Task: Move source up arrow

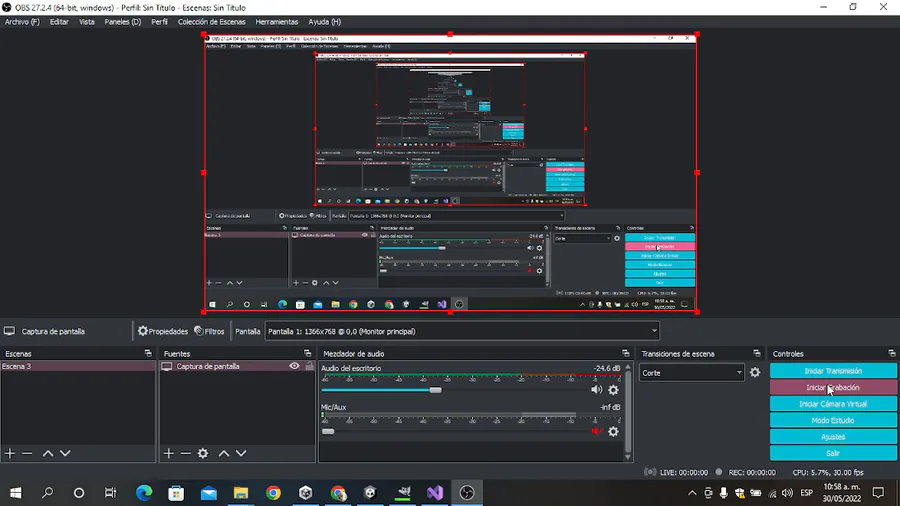Action: pyautogui.click(x=224, y=453)
